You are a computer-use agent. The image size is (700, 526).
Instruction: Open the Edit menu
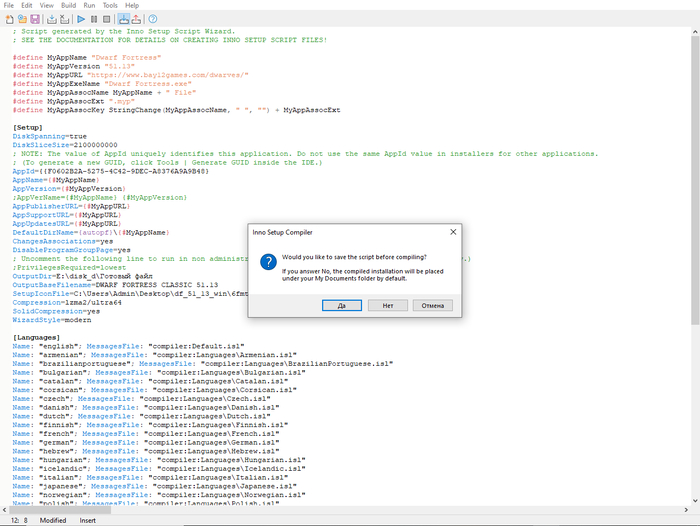point(27,5)
